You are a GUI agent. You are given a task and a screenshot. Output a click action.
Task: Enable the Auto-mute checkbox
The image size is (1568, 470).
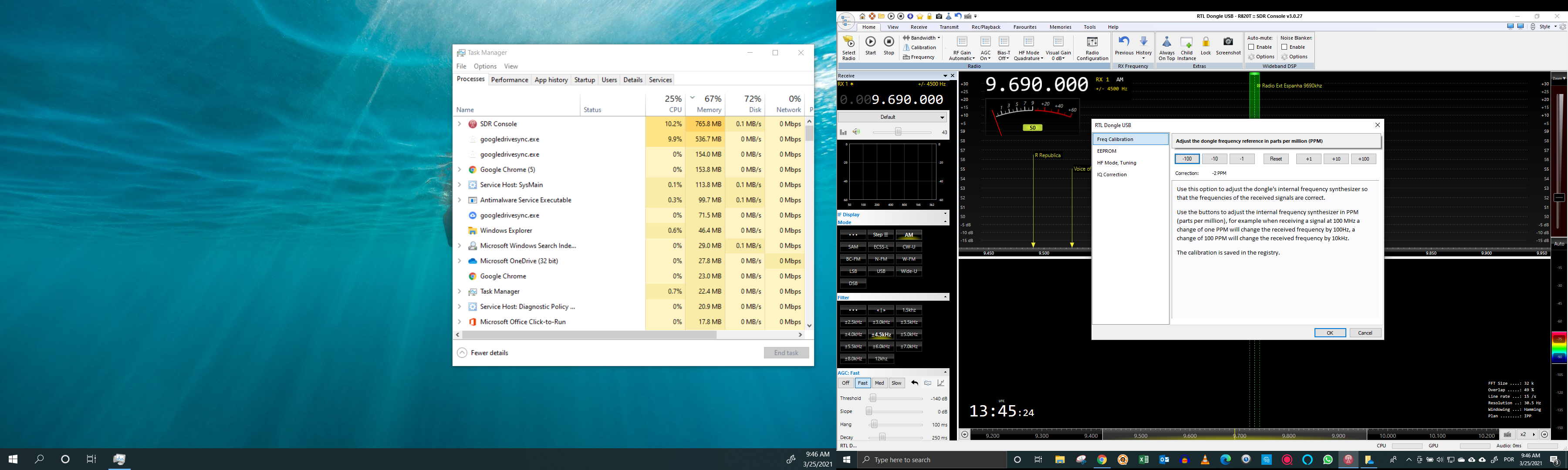1251,47
